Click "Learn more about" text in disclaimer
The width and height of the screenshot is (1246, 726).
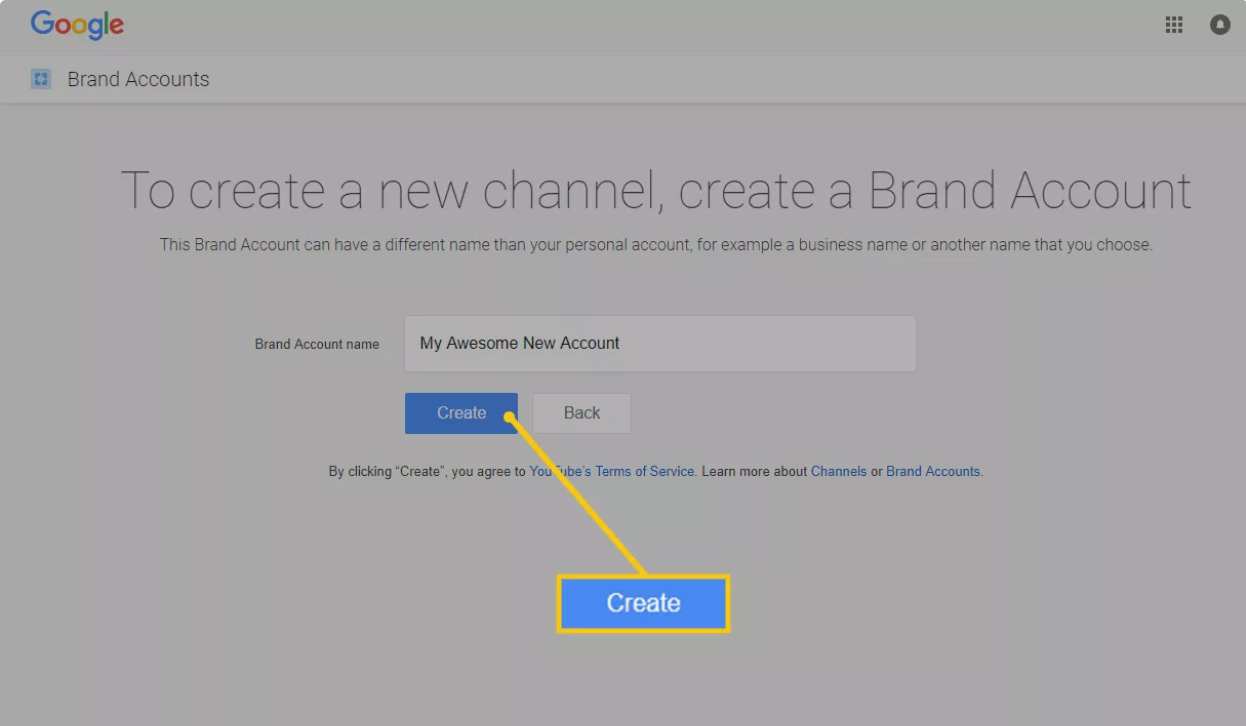coord(754,471)
